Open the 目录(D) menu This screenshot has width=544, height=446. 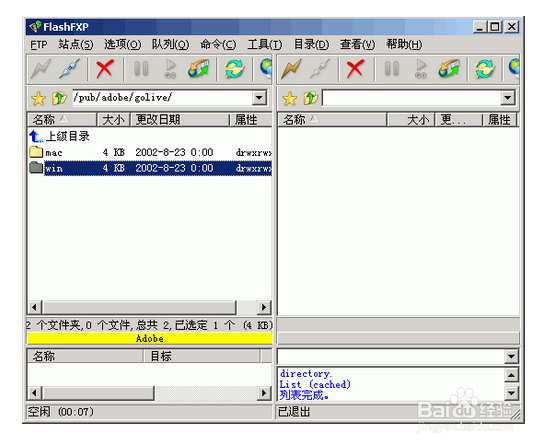[311, 44]
